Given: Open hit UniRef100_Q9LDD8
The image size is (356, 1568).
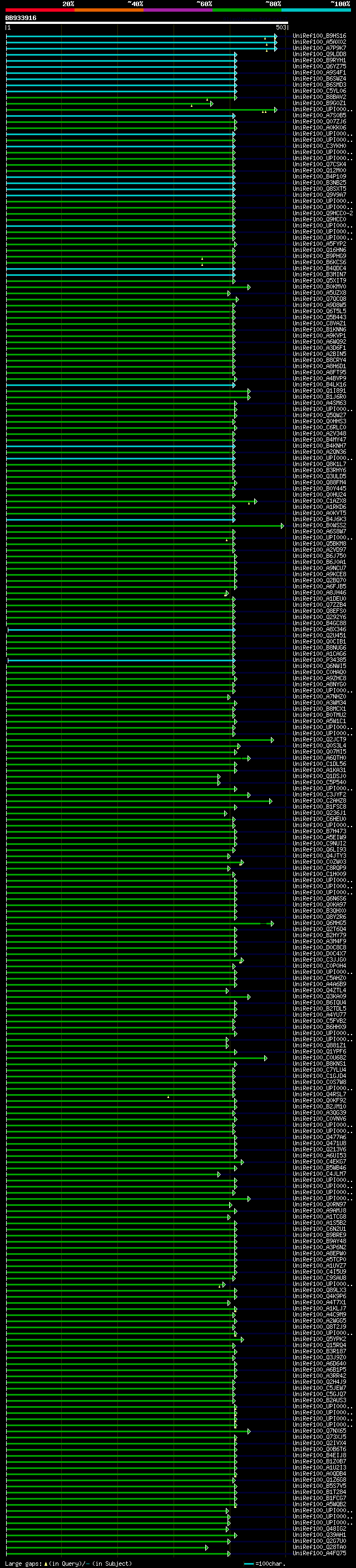Looking at the screenshot, I should pos(319,54).
